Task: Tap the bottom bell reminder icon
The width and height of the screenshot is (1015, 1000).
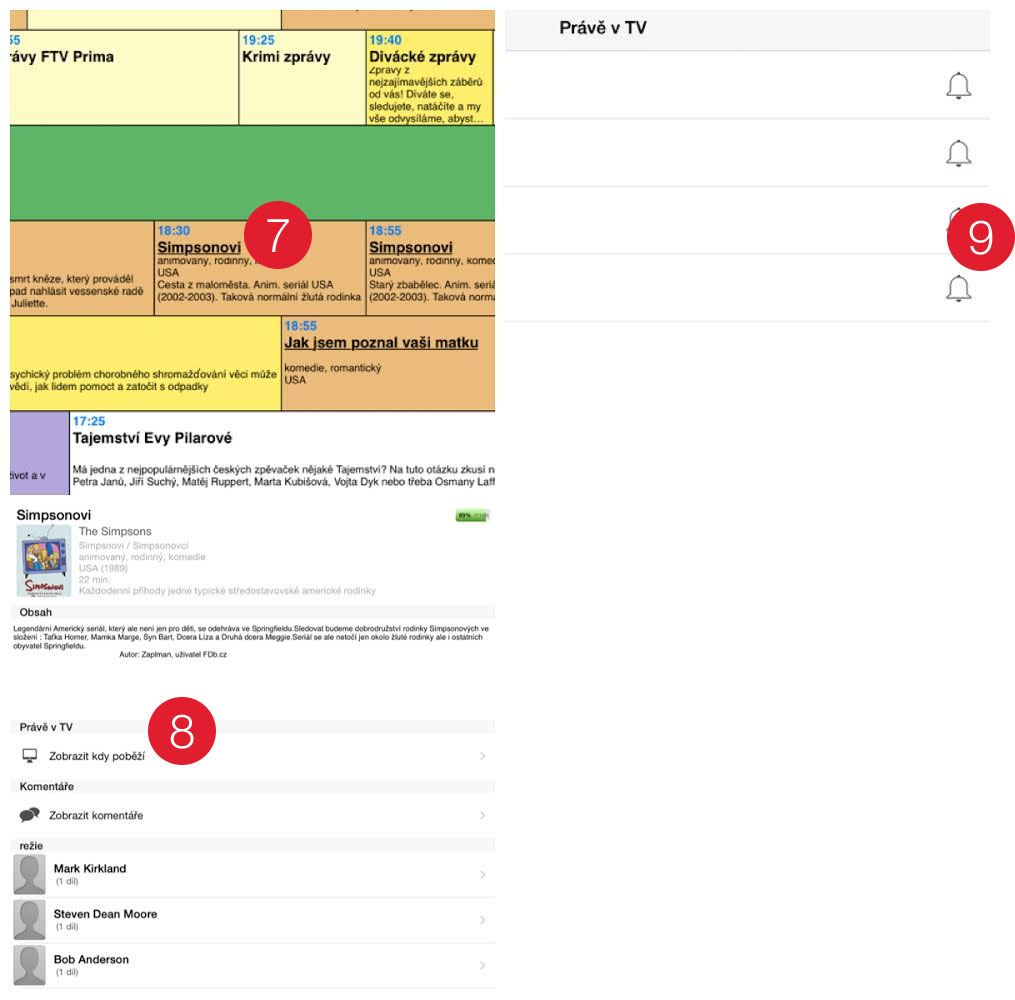Action: point(958,289)
